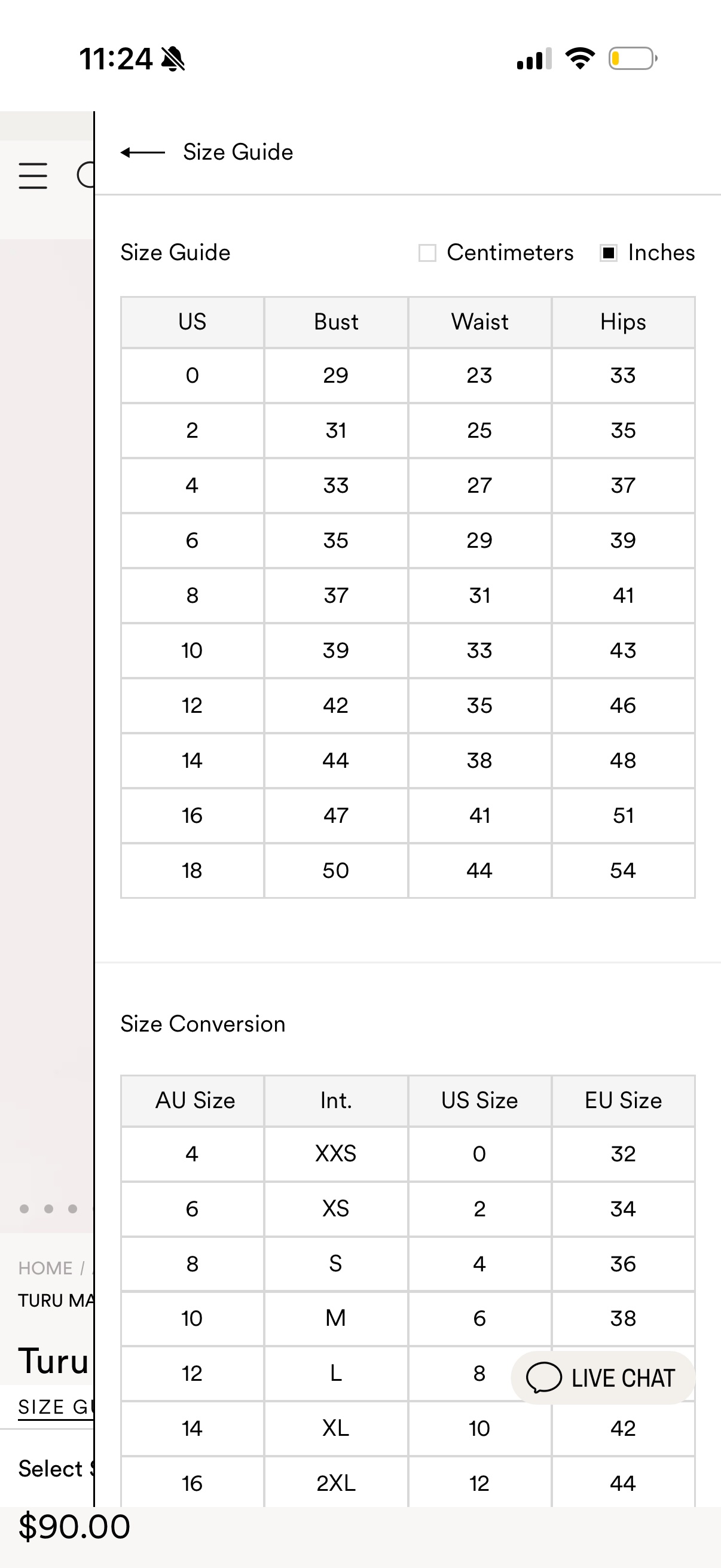Tap the back arrow beside Size Guide

pyautogui.click(x=142, y=152)
